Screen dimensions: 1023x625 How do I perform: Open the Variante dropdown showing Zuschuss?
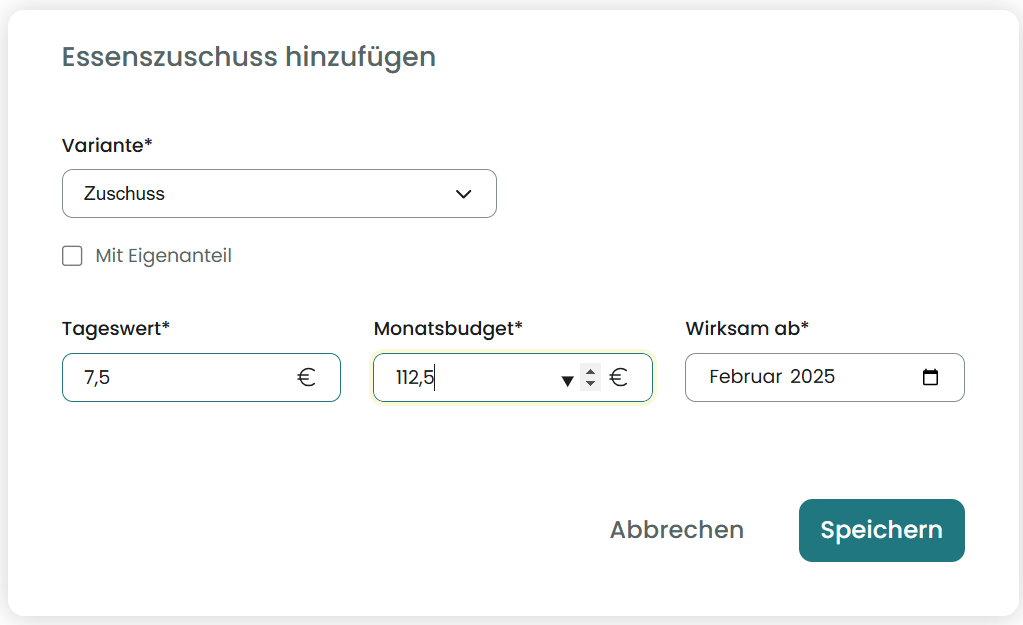tap(279, 194)
